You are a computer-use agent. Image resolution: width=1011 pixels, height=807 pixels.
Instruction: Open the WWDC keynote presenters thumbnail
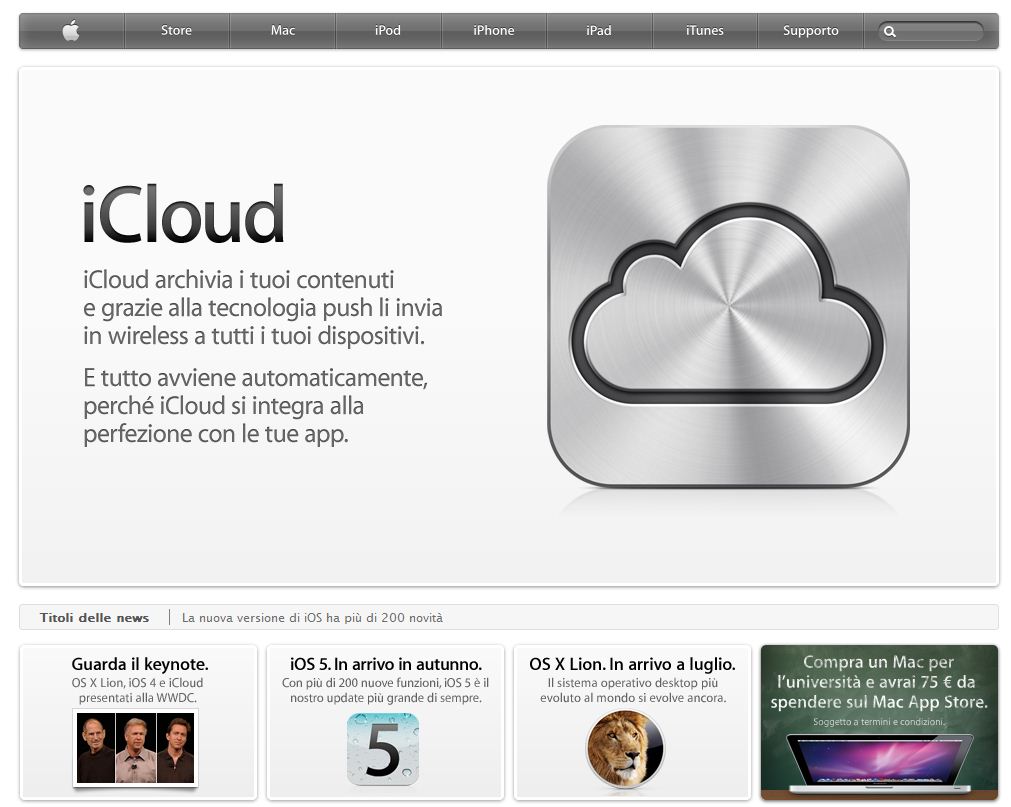(x=136, y=748)
